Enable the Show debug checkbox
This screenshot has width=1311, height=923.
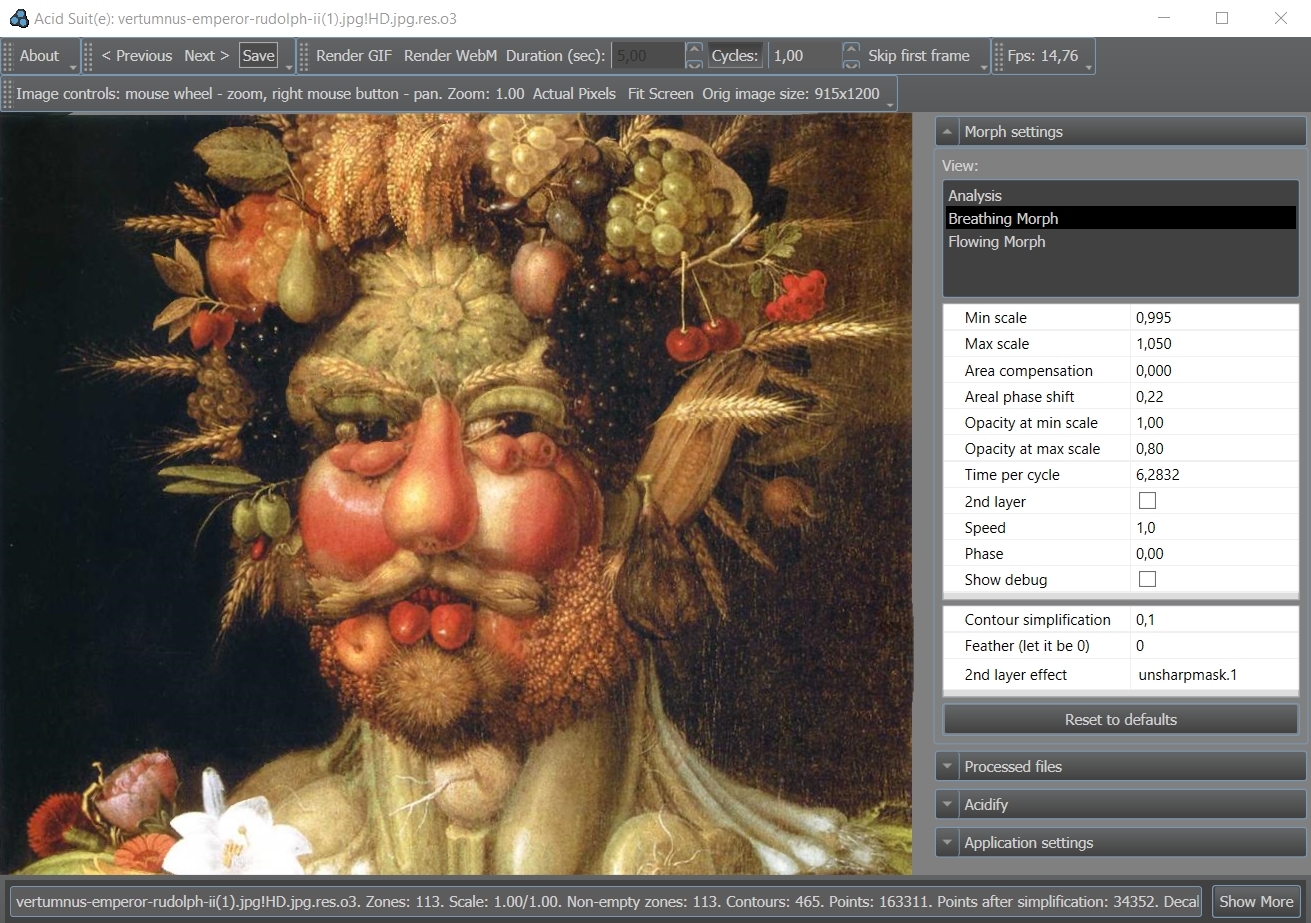1147,579
